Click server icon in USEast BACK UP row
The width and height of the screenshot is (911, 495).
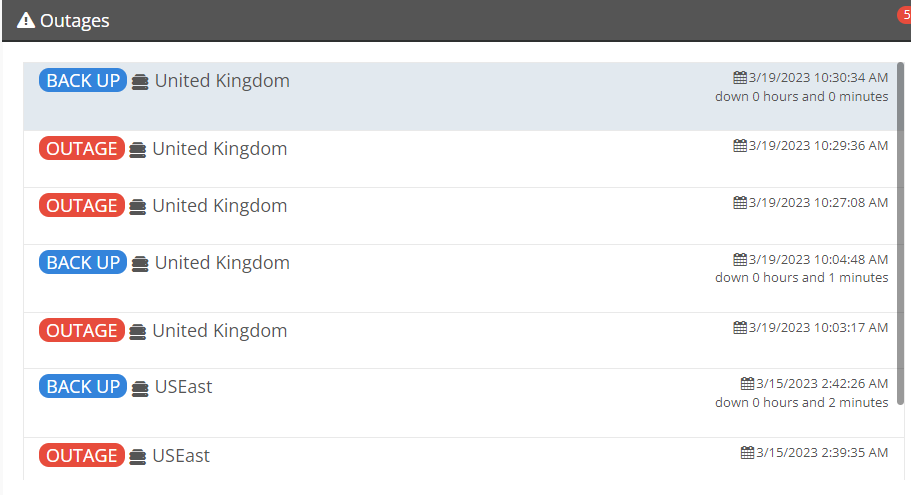coord(140,388)
